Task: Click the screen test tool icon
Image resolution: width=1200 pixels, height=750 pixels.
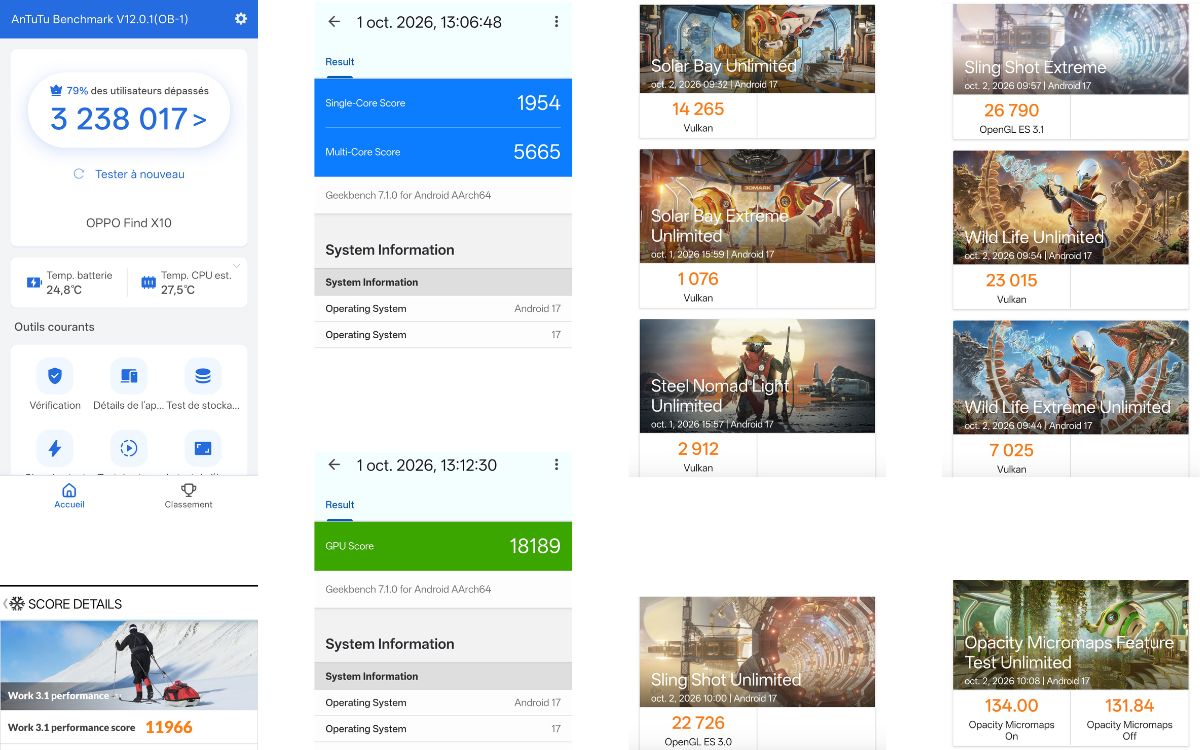Action: [x=203, y=448]
